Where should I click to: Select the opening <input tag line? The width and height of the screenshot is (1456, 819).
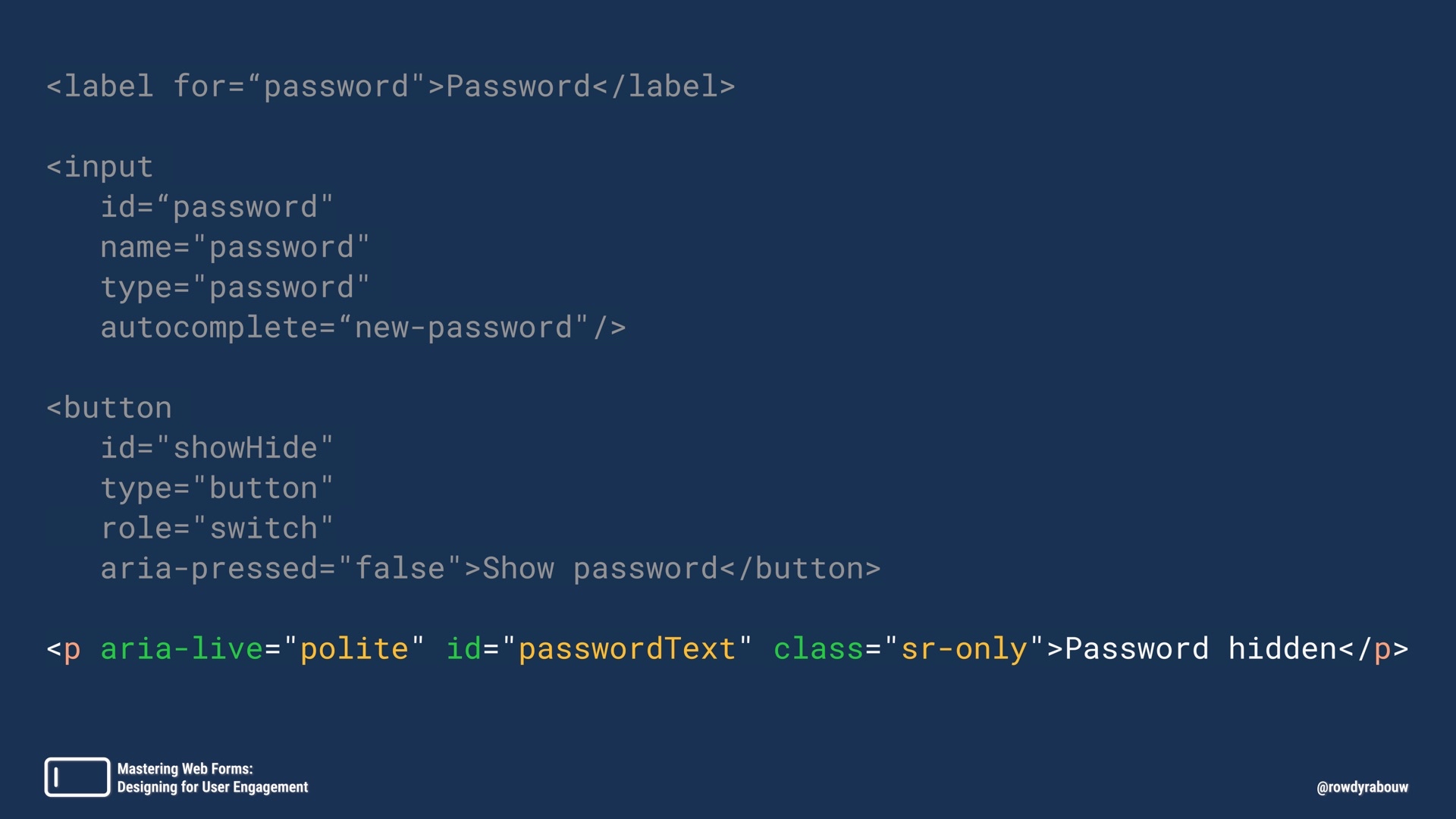tap(100, 167)
